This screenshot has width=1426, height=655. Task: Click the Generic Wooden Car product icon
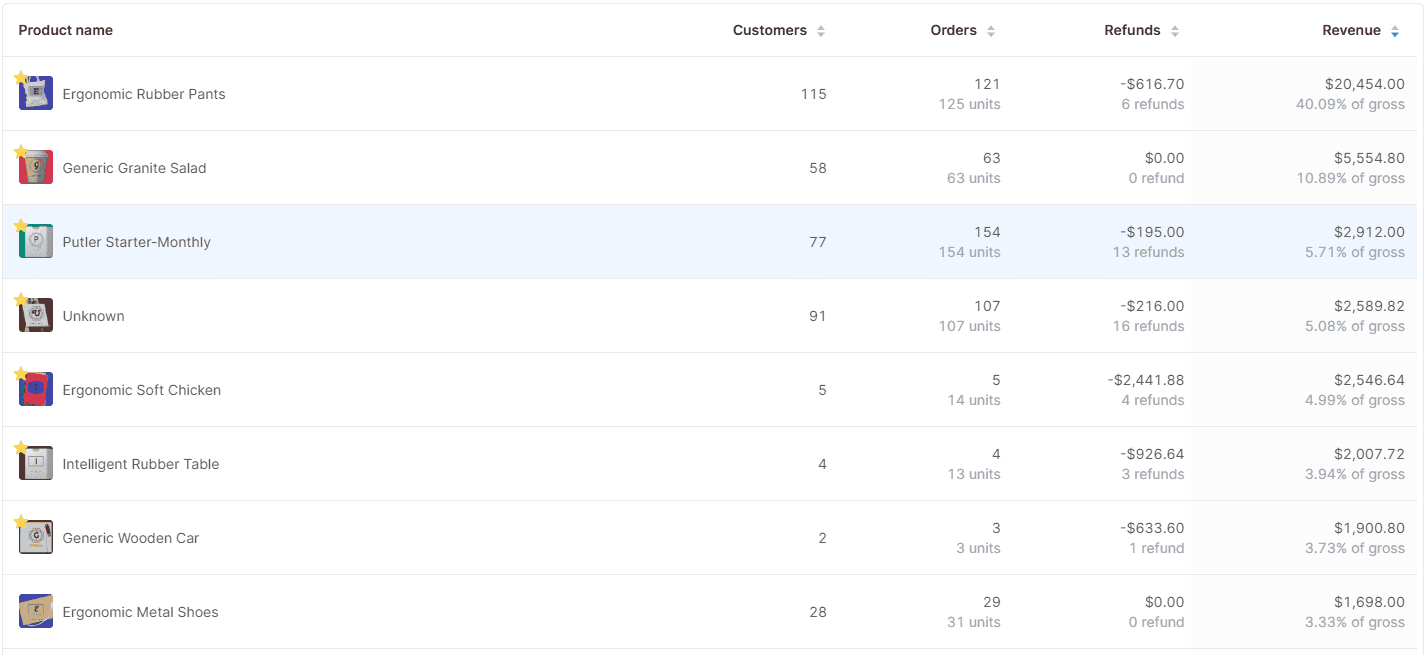coord(37,539)
